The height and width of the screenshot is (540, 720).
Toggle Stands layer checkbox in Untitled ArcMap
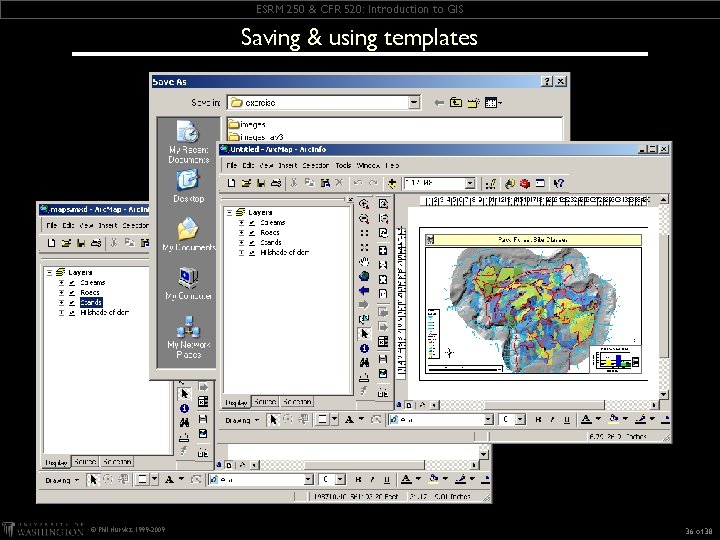point(252,242)
